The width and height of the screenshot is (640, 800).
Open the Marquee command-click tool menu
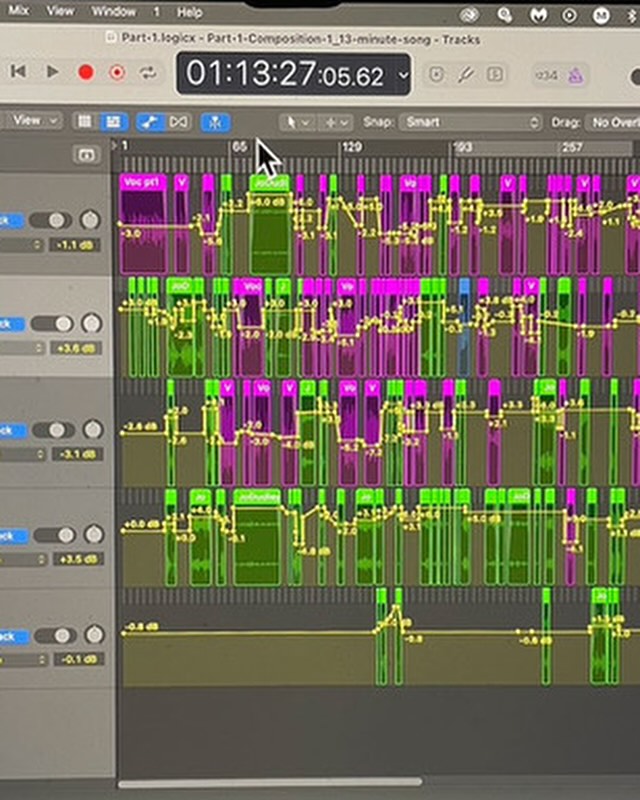[x=336, y=123]
